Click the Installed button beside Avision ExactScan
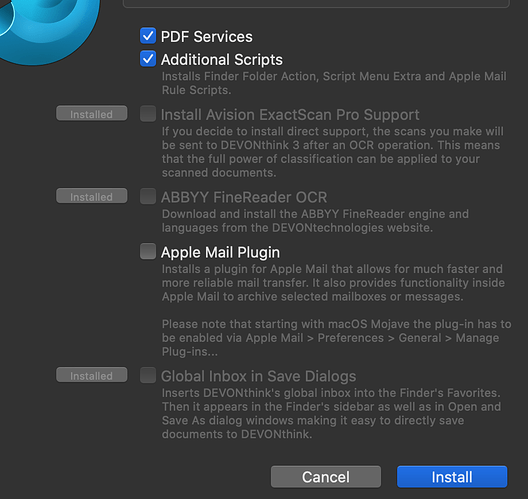Image resolution: width=528 pixels, height=499 pixels. pyautogui.click(x=92, y=113)
